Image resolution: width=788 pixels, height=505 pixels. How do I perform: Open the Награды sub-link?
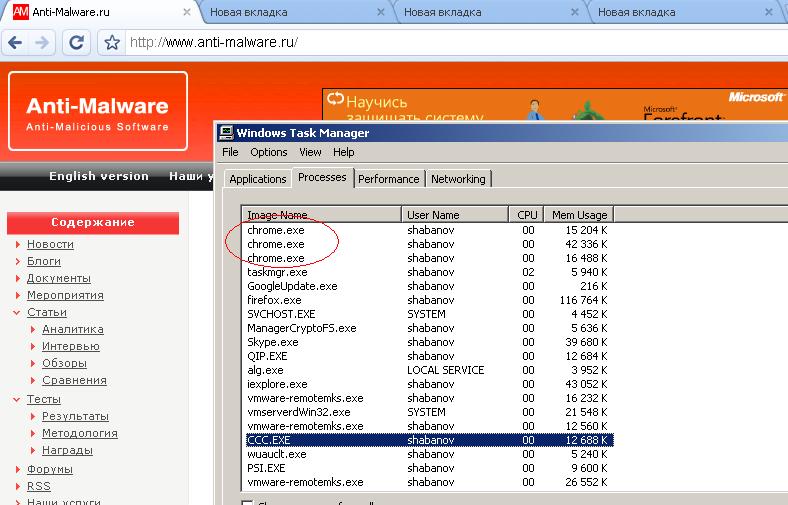coord(67,450)
